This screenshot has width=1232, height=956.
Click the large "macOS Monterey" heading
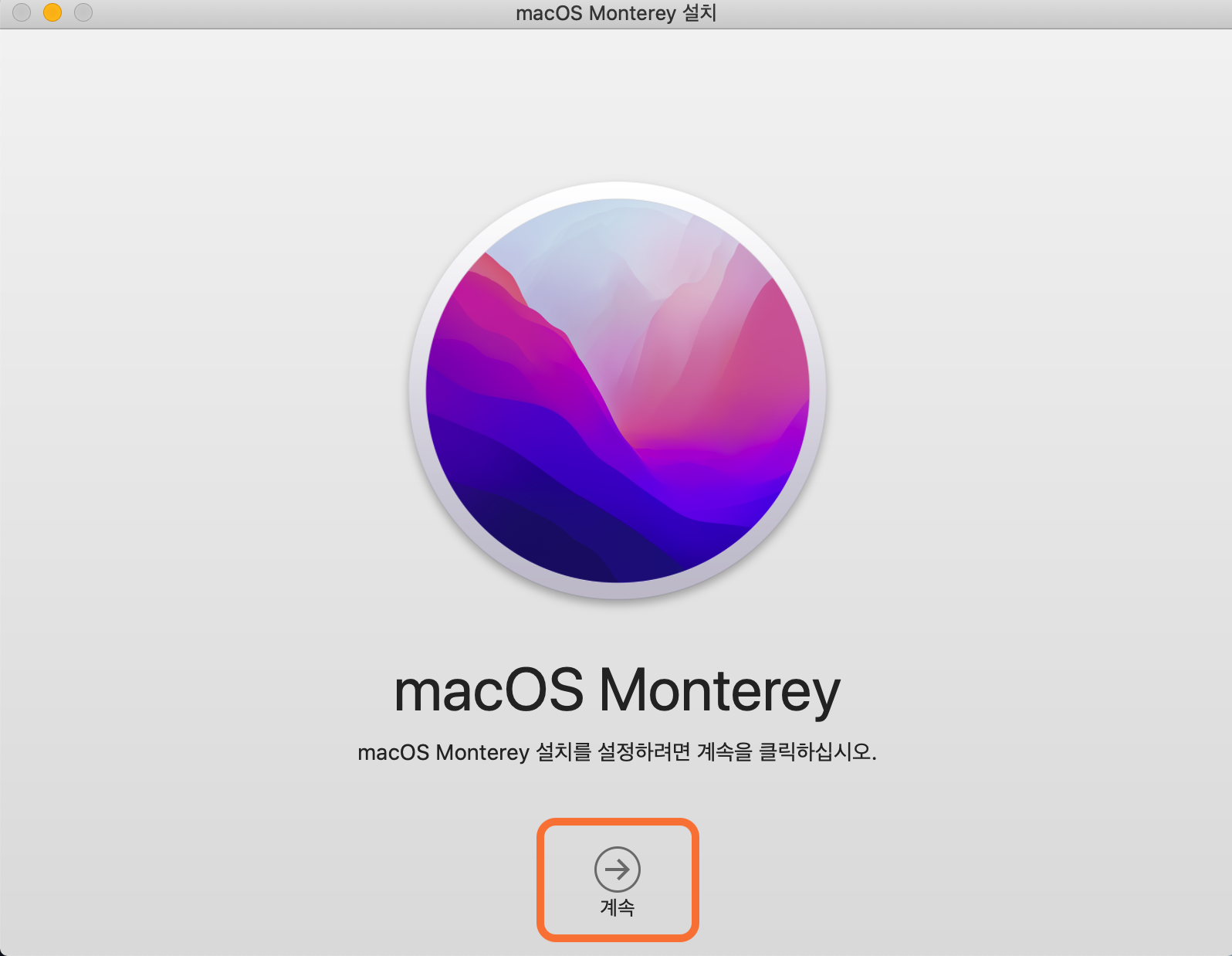[x=617, y=690]
